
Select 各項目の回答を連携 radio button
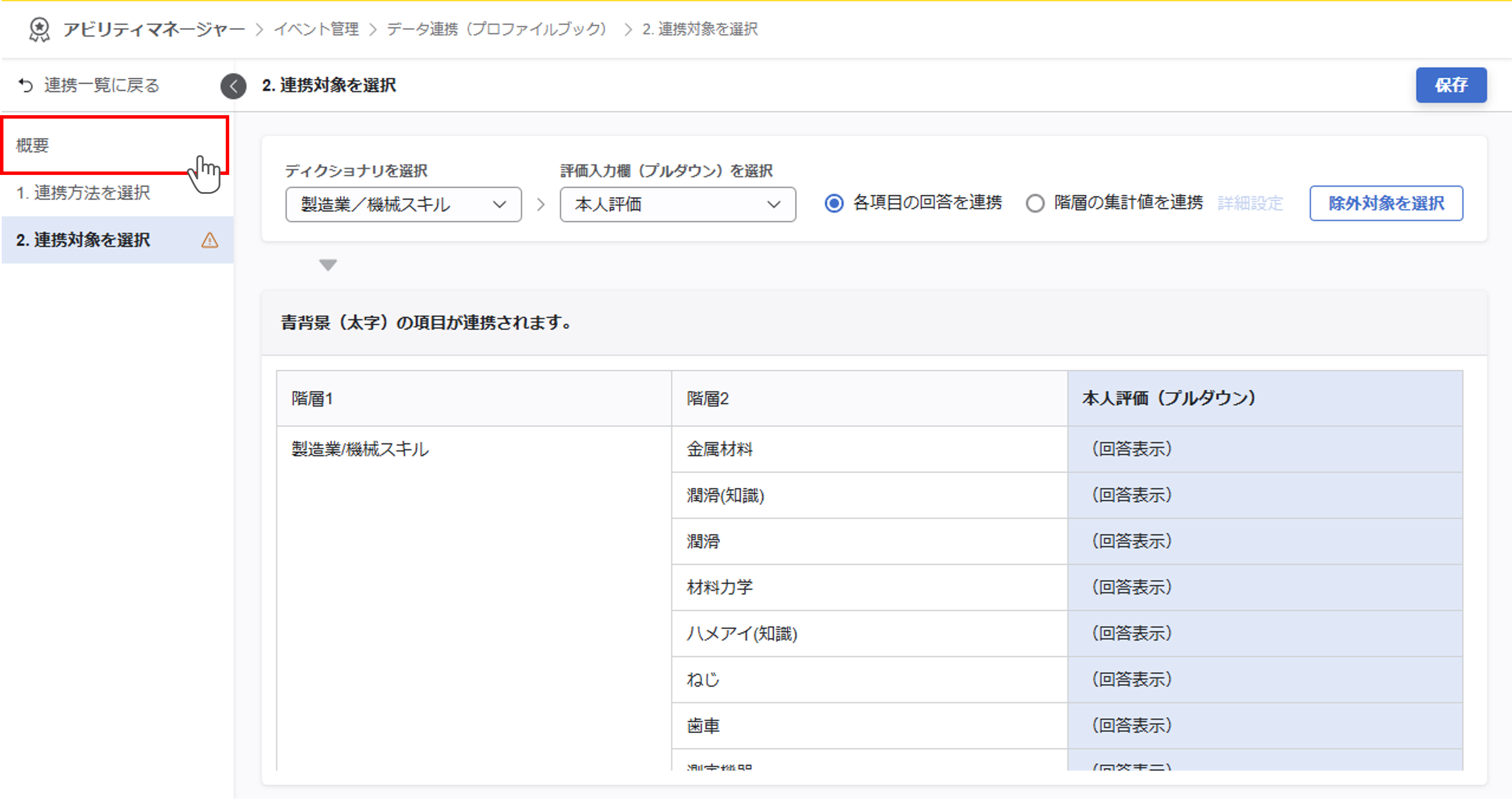(834, 204)
